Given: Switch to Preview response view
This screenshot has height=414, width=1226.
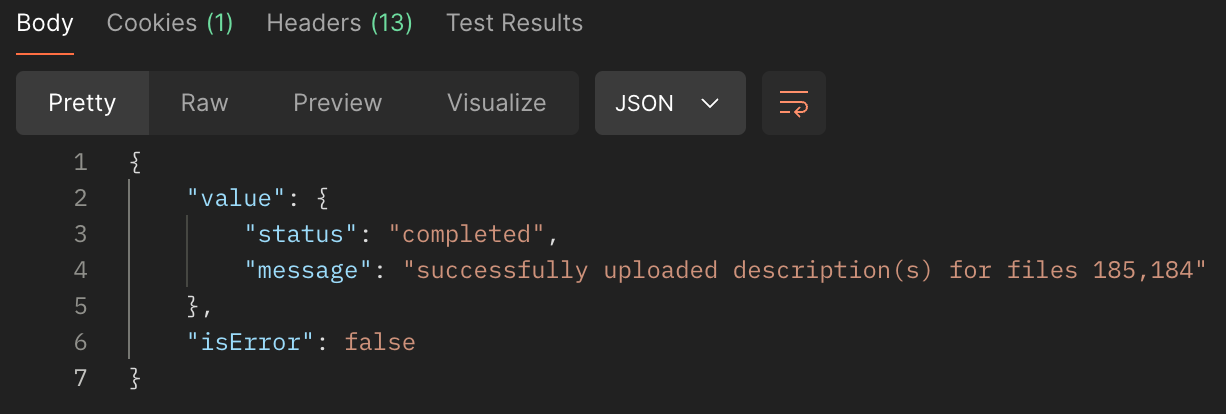Looking at the screenshot, I should point(337,103).
